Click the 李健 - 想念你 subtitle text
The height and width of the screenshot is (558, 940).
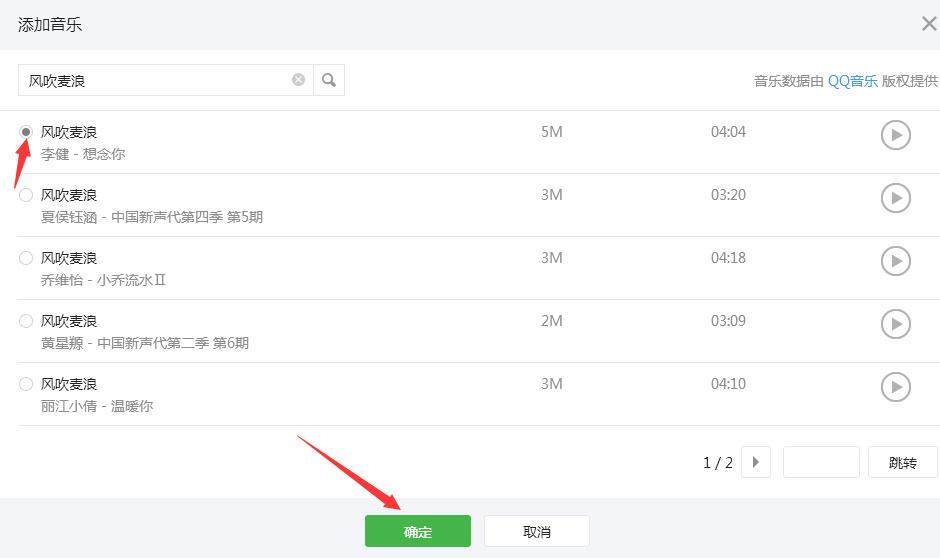pyautogui.click(x=83, y=154)
